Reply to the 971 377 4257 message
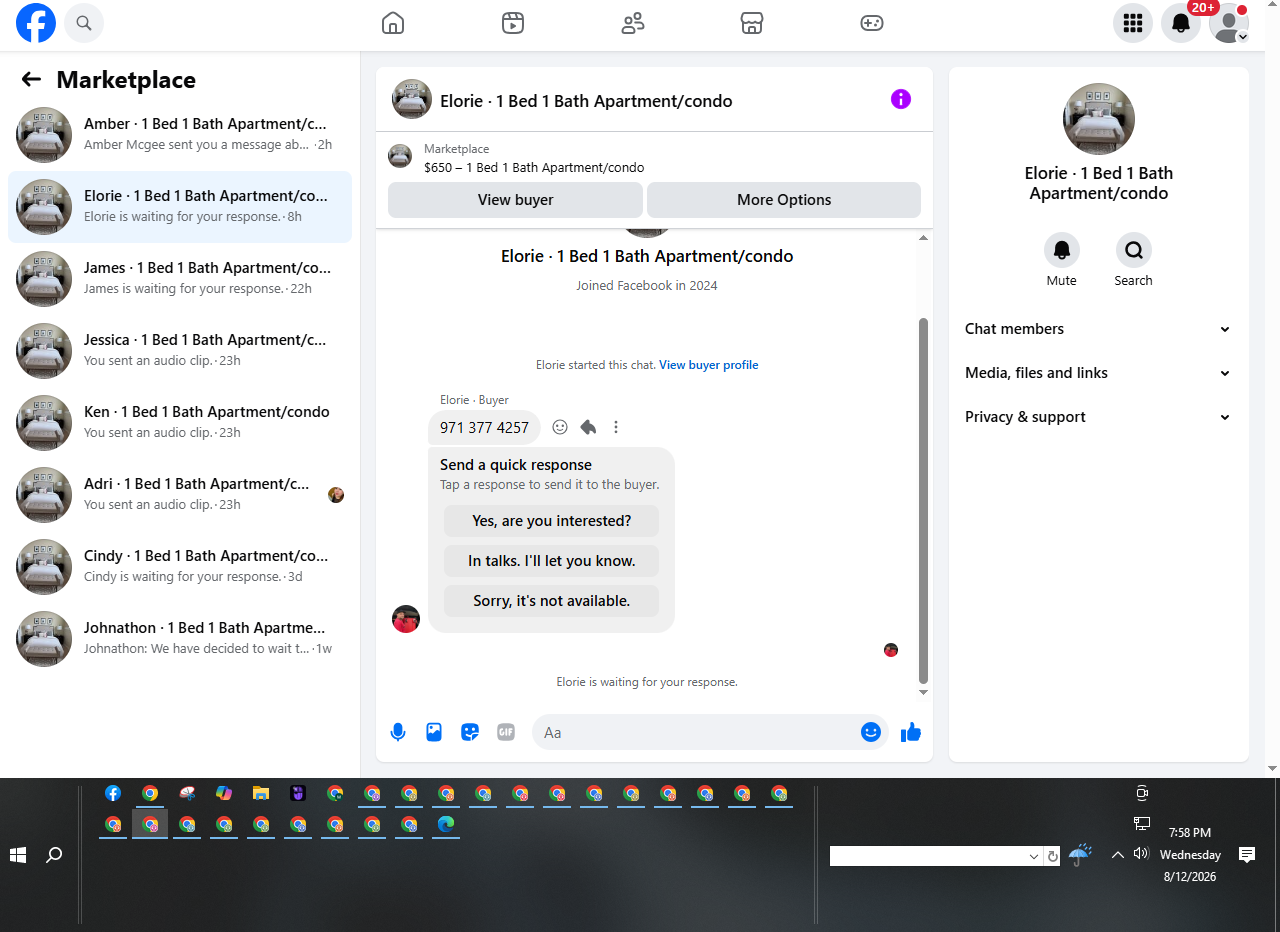1280x932 pixels. (588, 427)
